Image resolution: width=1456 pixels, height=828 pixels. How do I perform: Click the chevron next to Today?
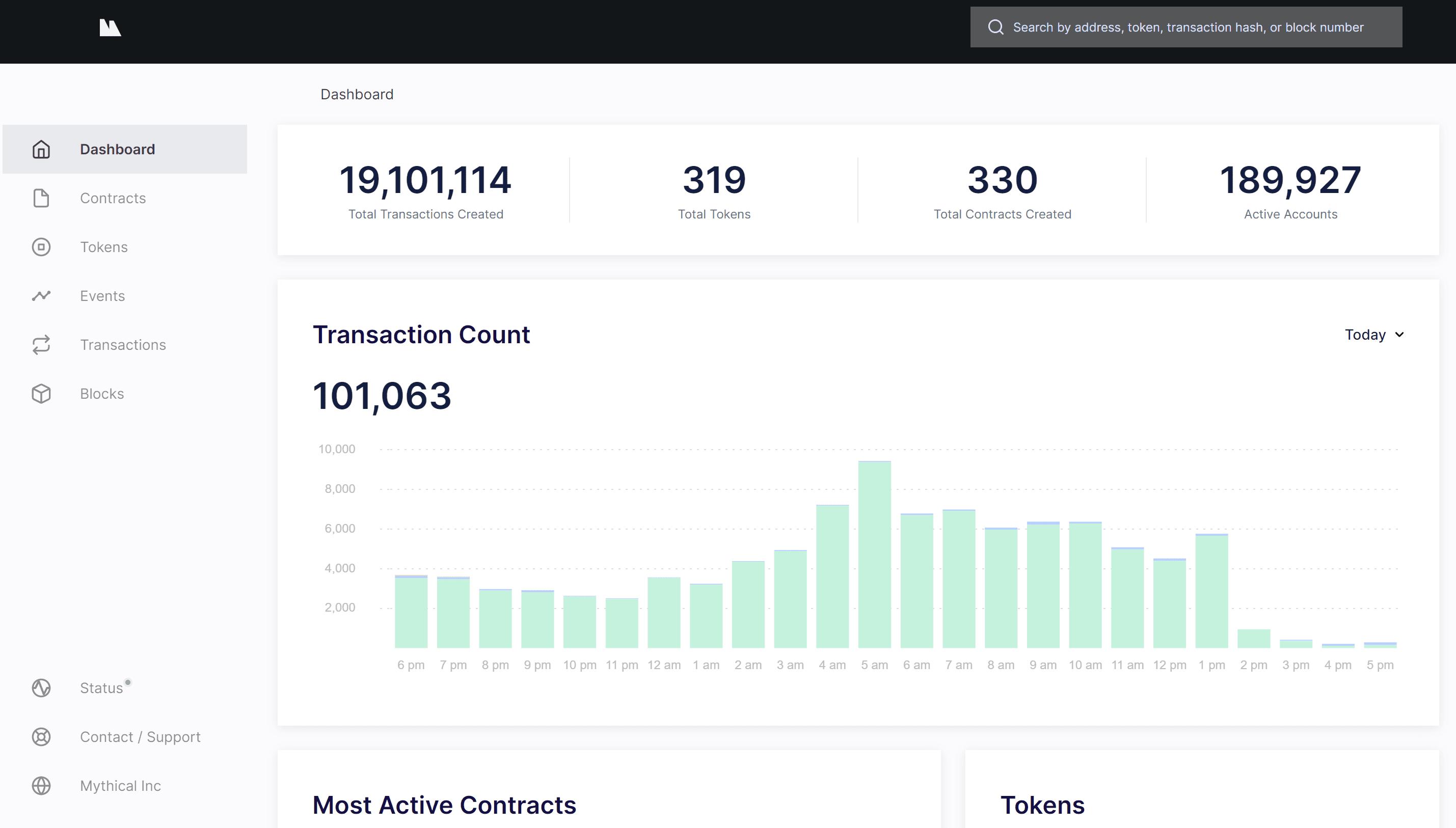1399,335
